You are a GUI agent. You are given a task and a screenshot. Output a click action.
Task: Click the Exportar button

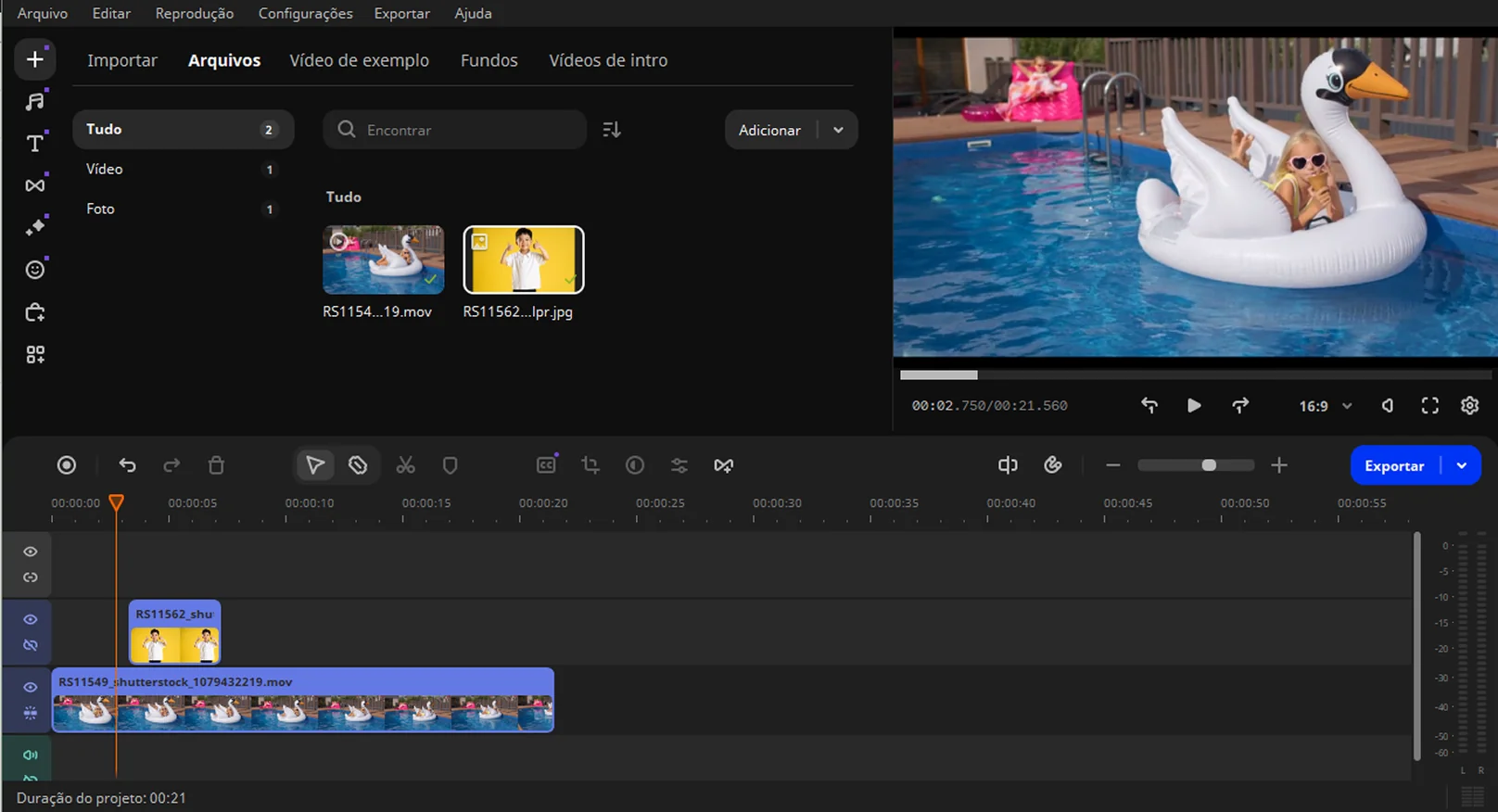(x=1393, y=465)
